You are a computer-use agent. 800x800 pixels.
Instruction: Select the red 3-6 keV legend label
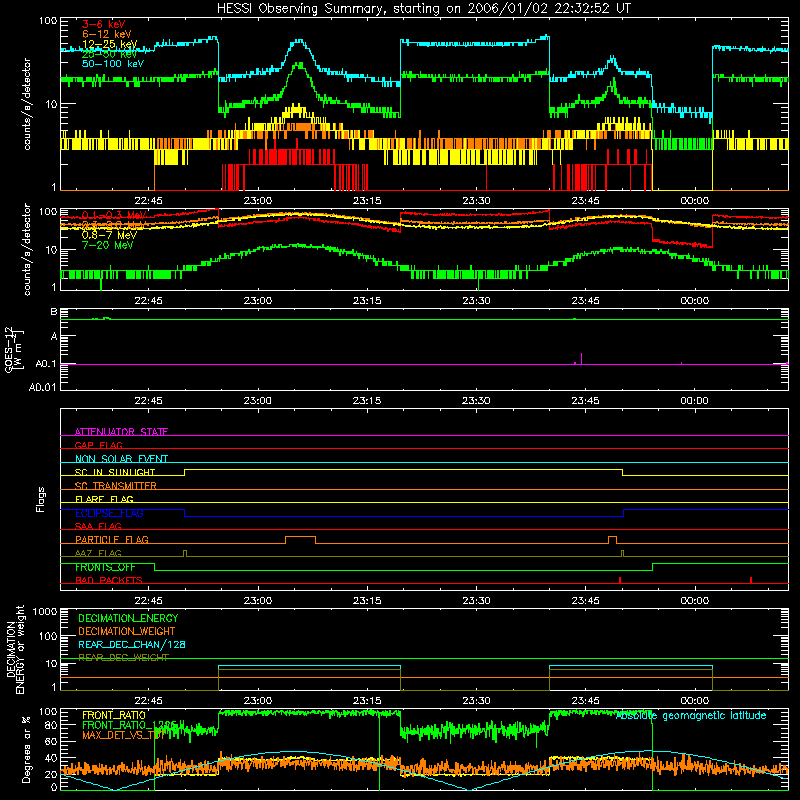tap(104, 24)
